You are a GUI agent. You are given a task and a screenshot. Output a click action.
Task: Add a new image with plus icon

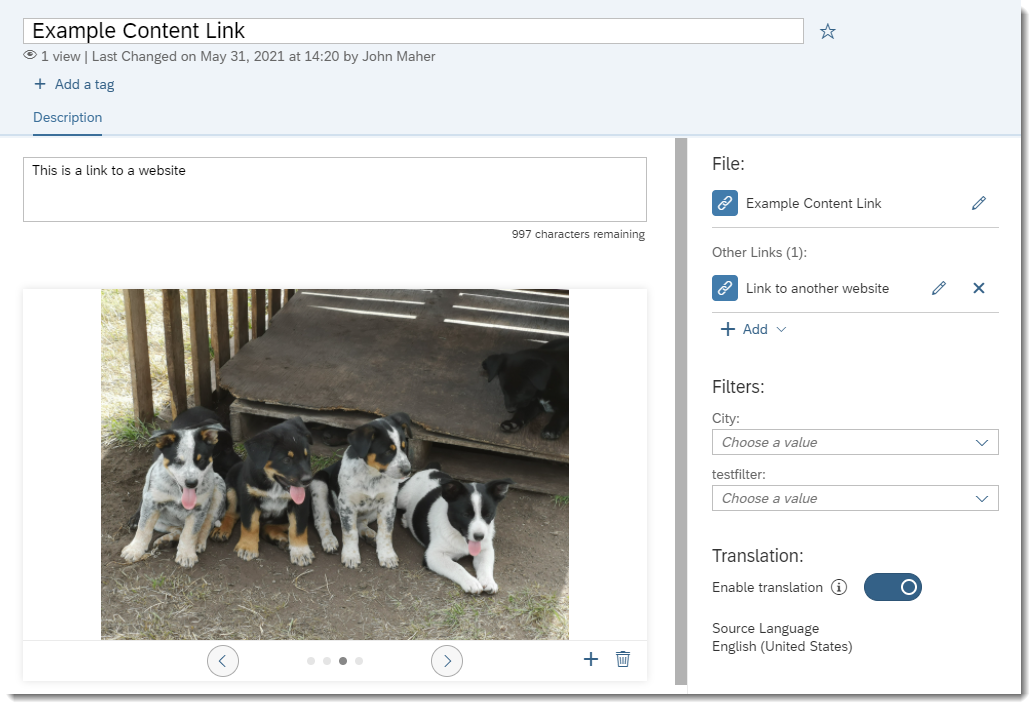(x=591, y=659)
